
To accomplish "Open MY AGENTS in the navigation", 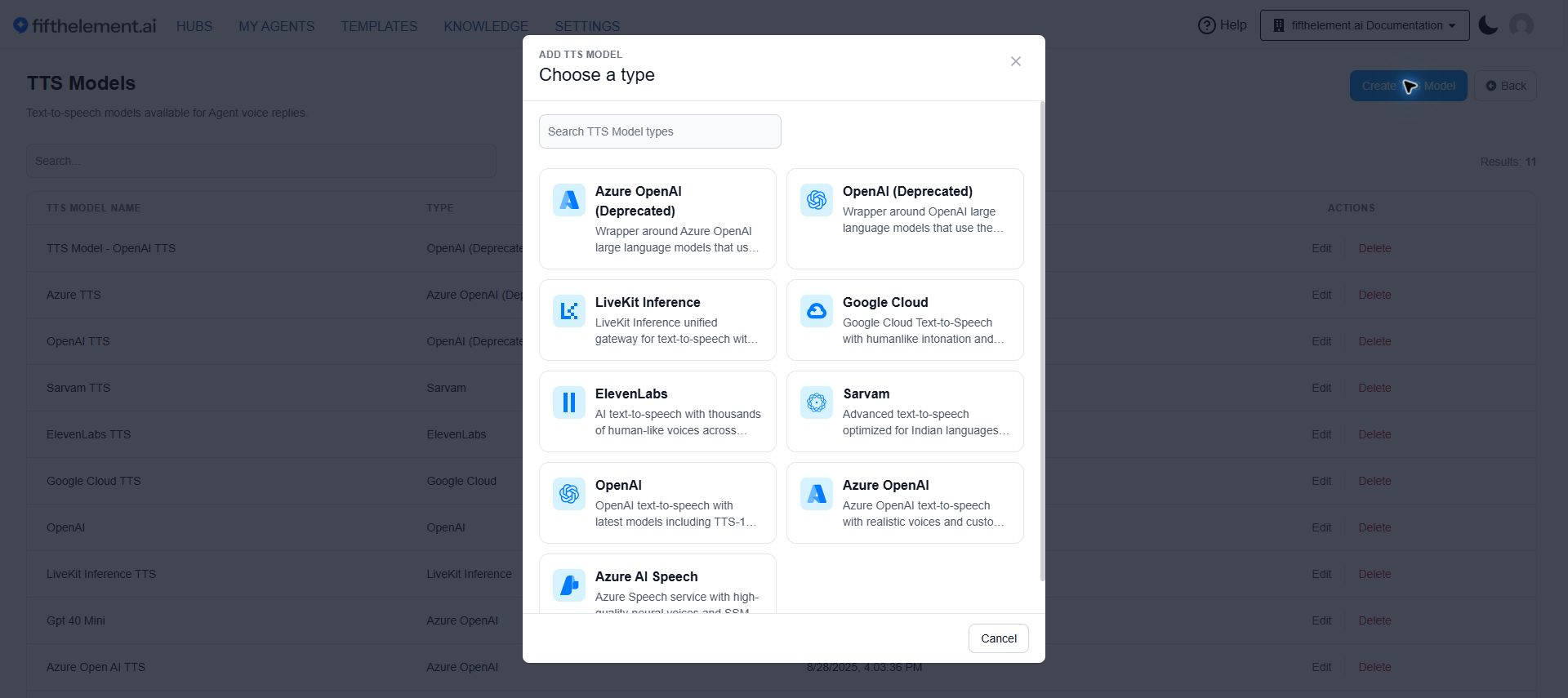I will (277, 26).
